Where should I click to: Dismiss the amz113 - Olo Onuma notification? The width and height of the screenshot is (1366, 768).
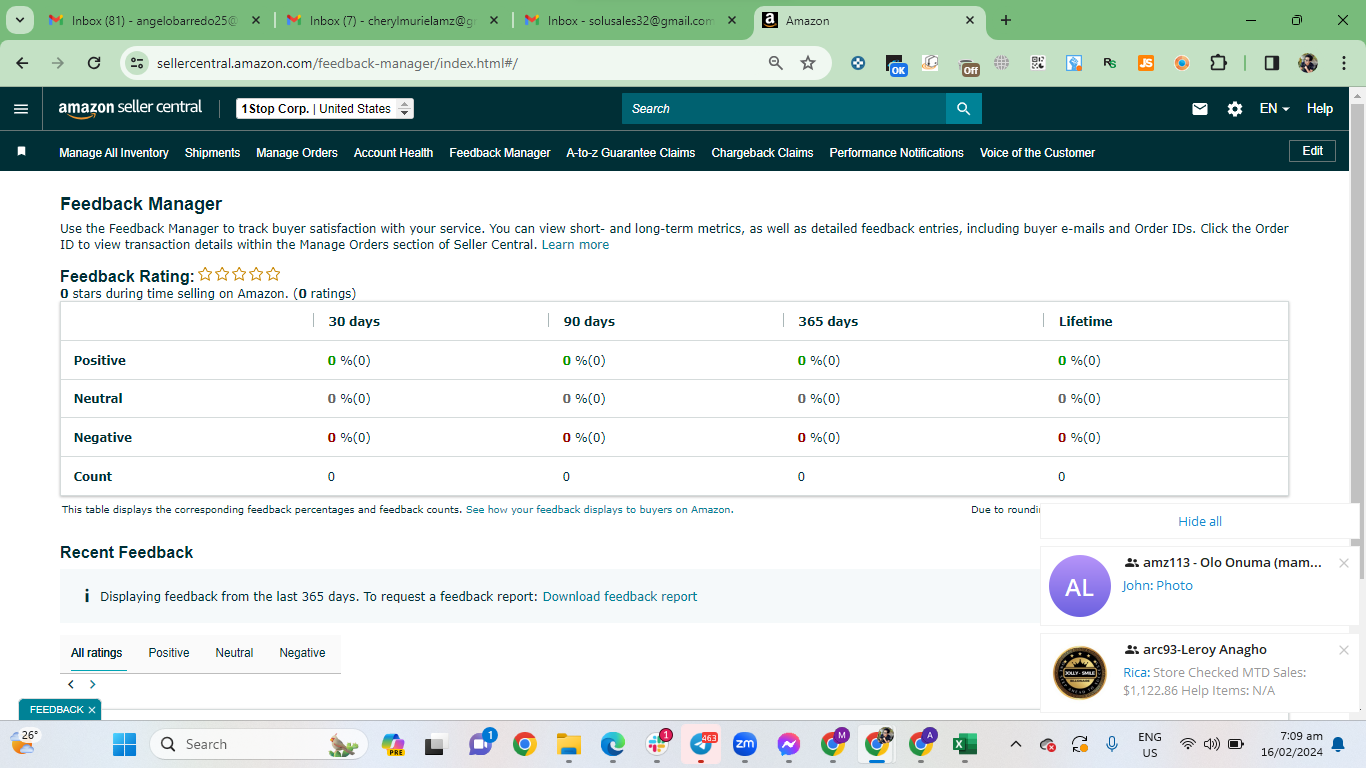click(1344, 564)
